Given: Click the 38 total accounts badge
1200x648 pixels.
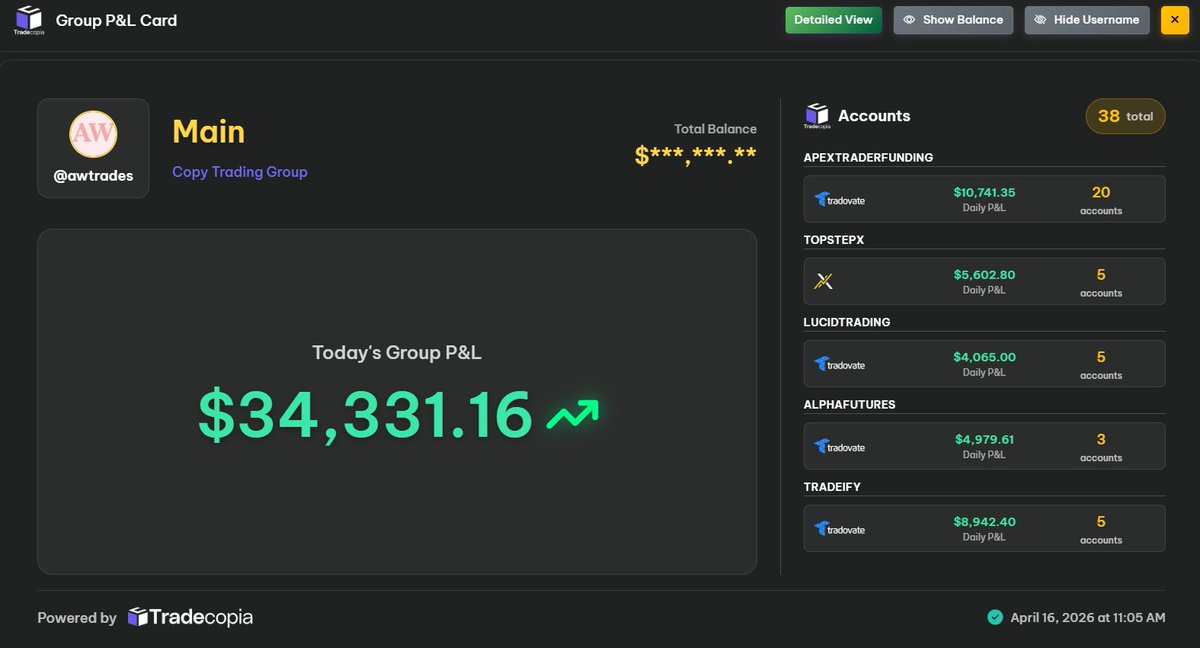Looking at the screenshot, I should [1125, 116].
